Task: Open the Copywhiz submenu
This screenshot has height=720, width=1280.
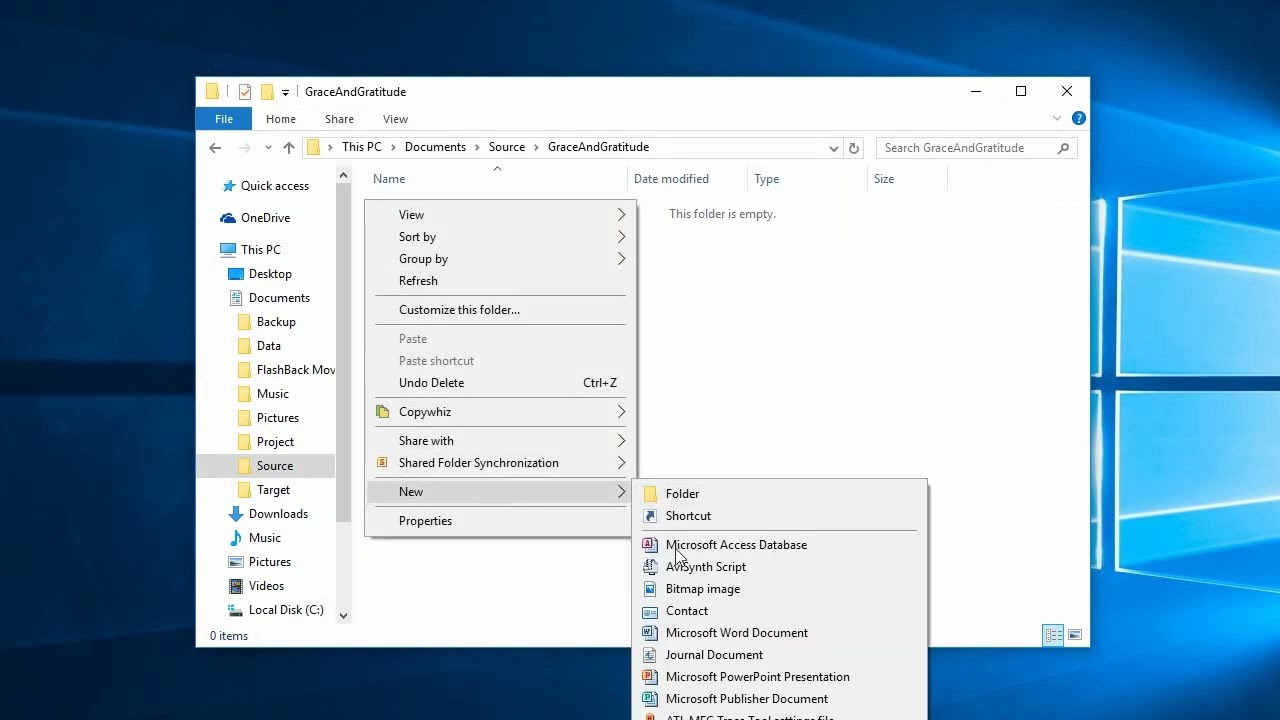Action: 500,412
